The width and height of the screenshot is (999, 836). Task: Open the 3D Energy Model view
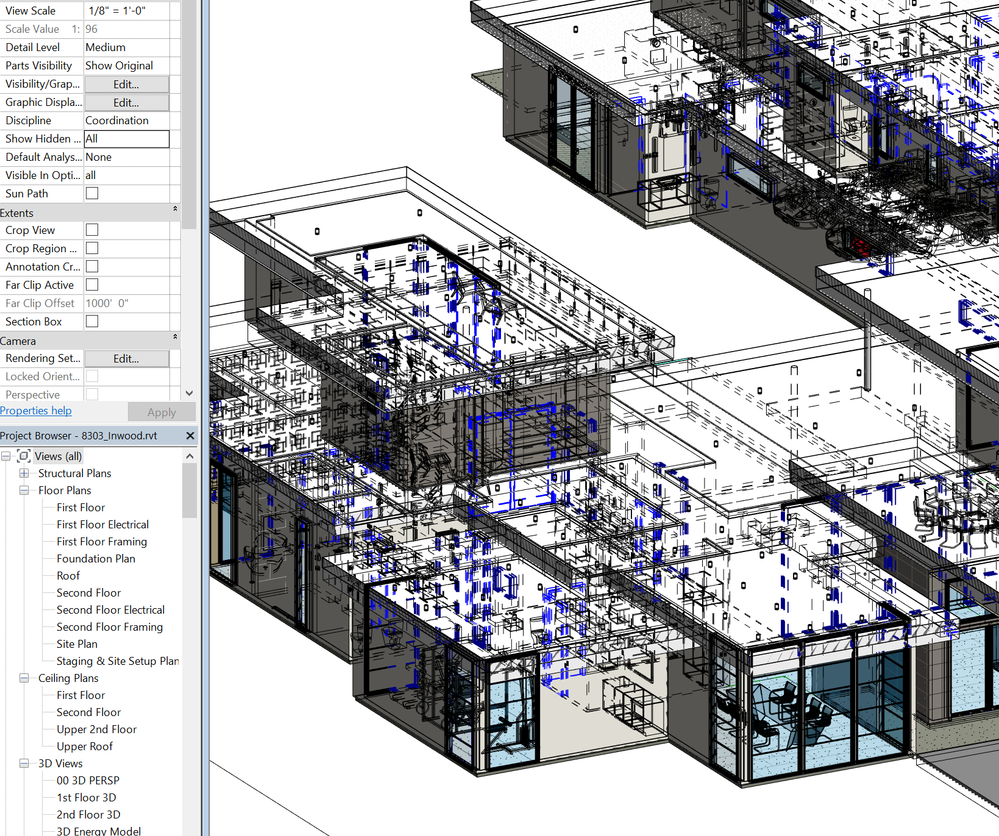click(99, 831)
